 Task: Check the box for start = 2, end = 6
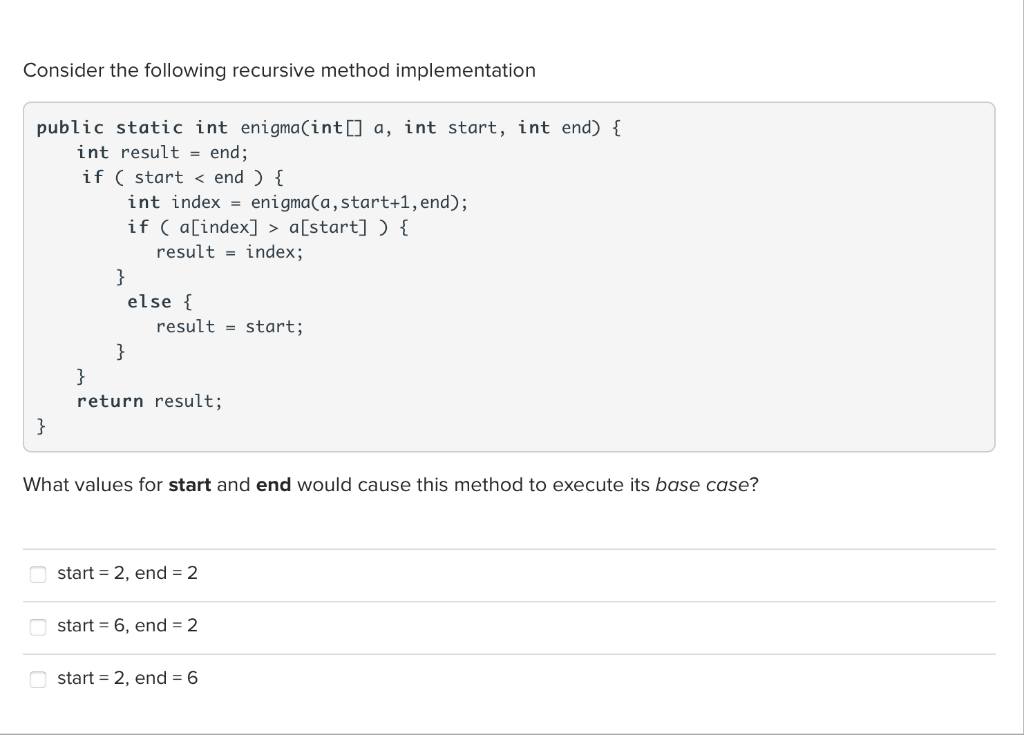[x=38, y=678]
